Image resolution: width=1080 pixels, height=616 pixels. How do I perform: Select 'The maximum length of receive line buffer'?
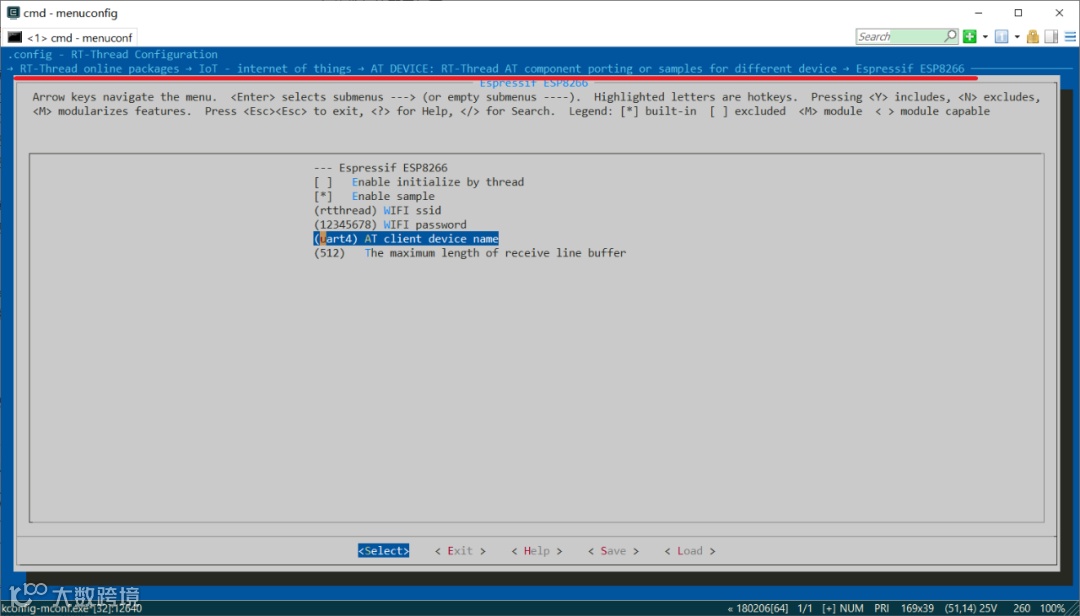(470, 253)
